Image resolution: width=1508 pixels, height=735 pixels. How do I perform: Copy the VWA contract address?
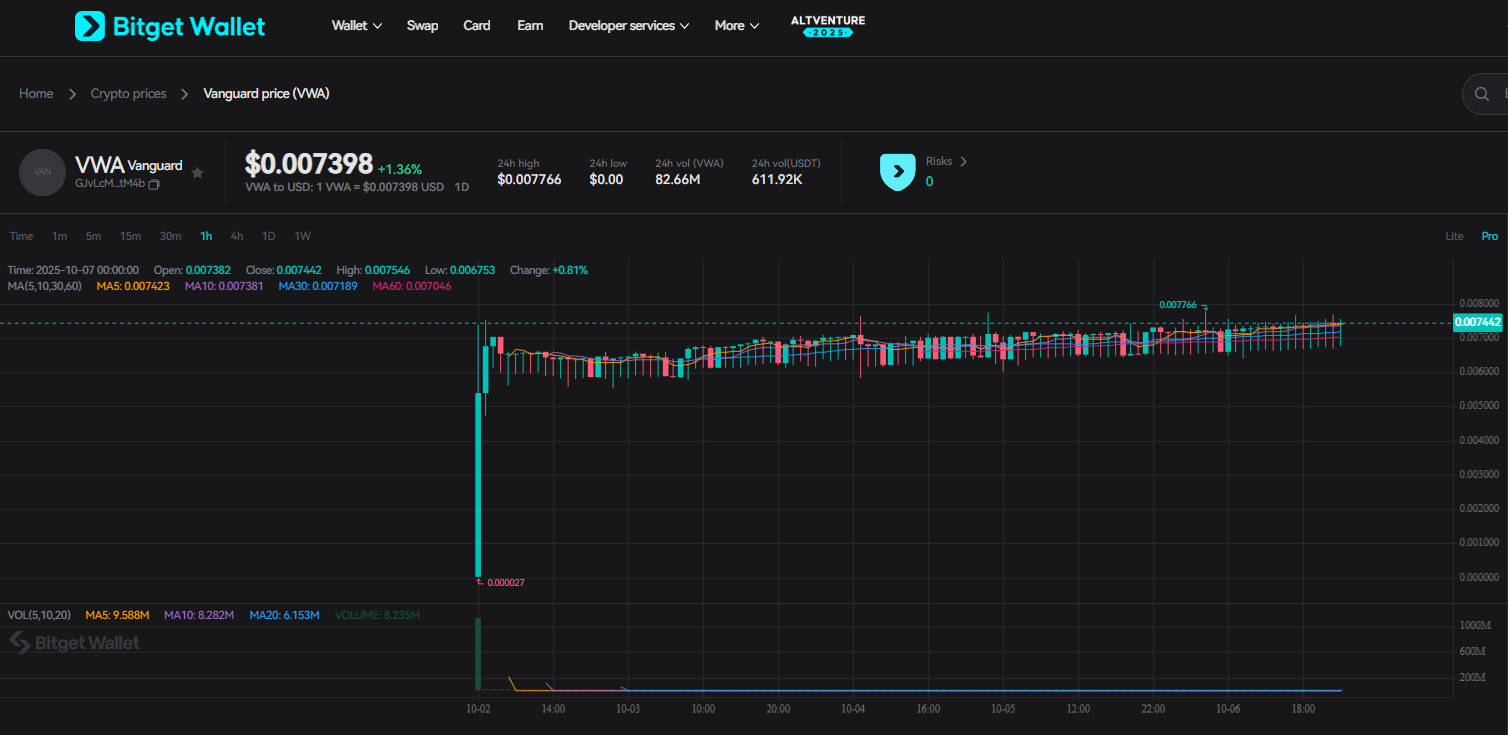point(154,184)
